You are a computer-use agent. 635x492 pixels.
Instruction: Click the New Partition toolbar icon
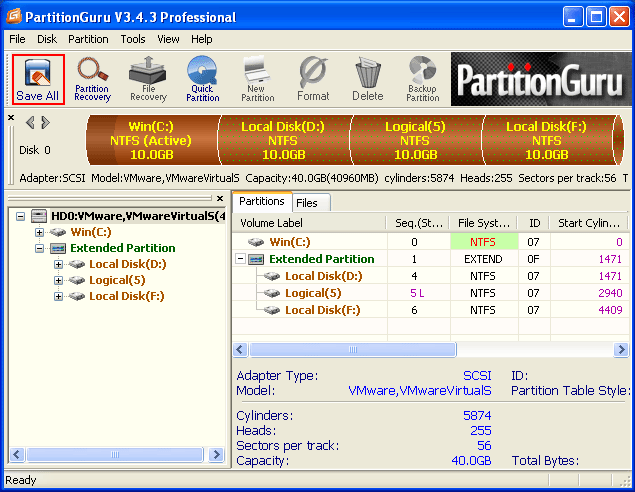click(258, 79)
